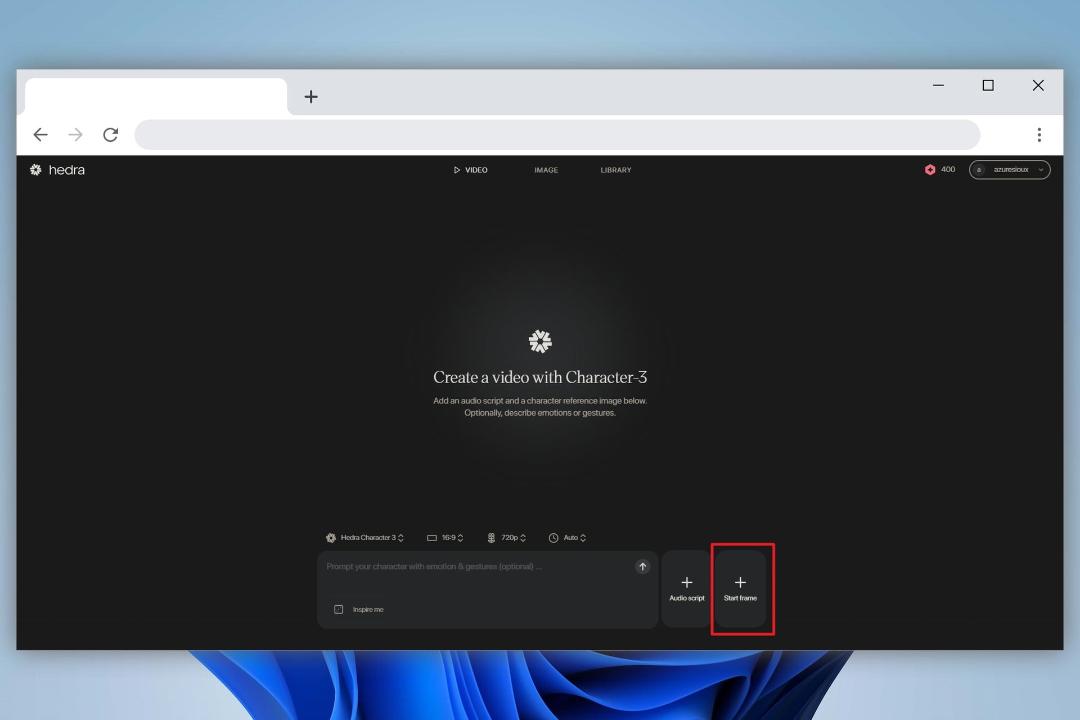The height and width of the screenshot is (720, 1080).
Task: Click the 400 credits count
Action: [x=948, y=169]
